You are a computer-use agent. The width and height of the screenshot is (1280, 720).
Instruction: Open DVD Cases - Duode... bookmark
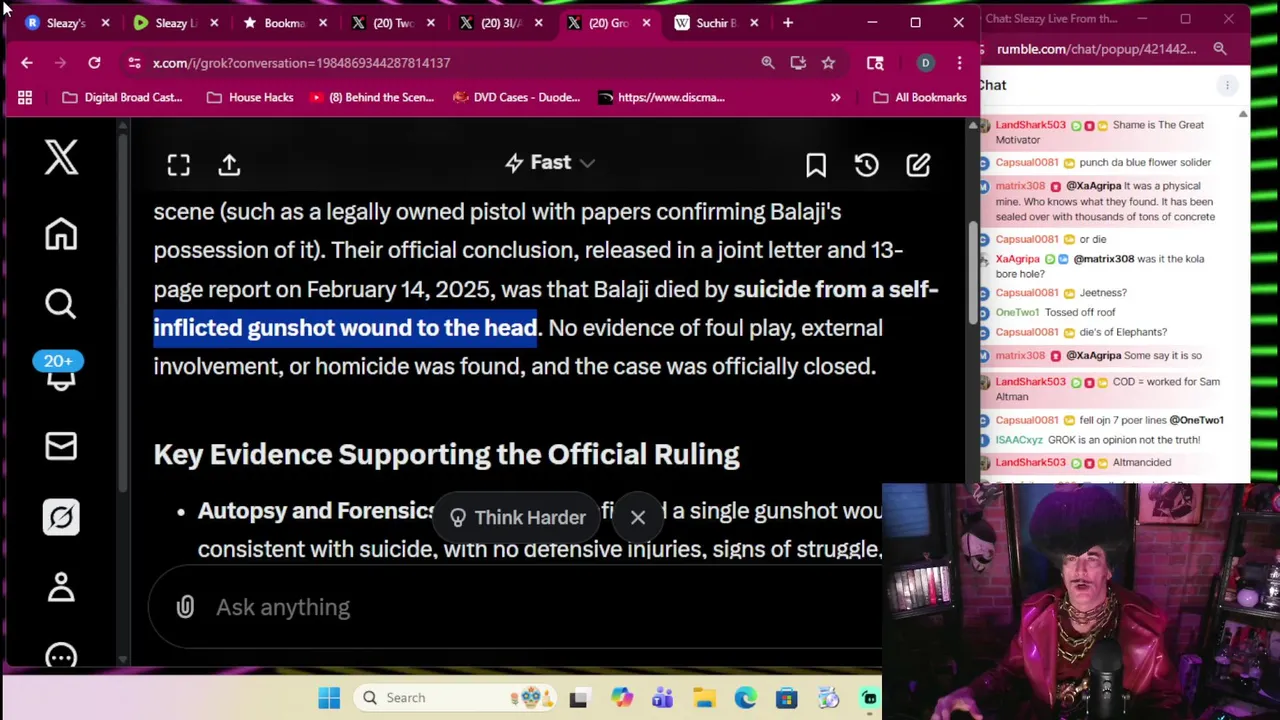click(516, 97)
